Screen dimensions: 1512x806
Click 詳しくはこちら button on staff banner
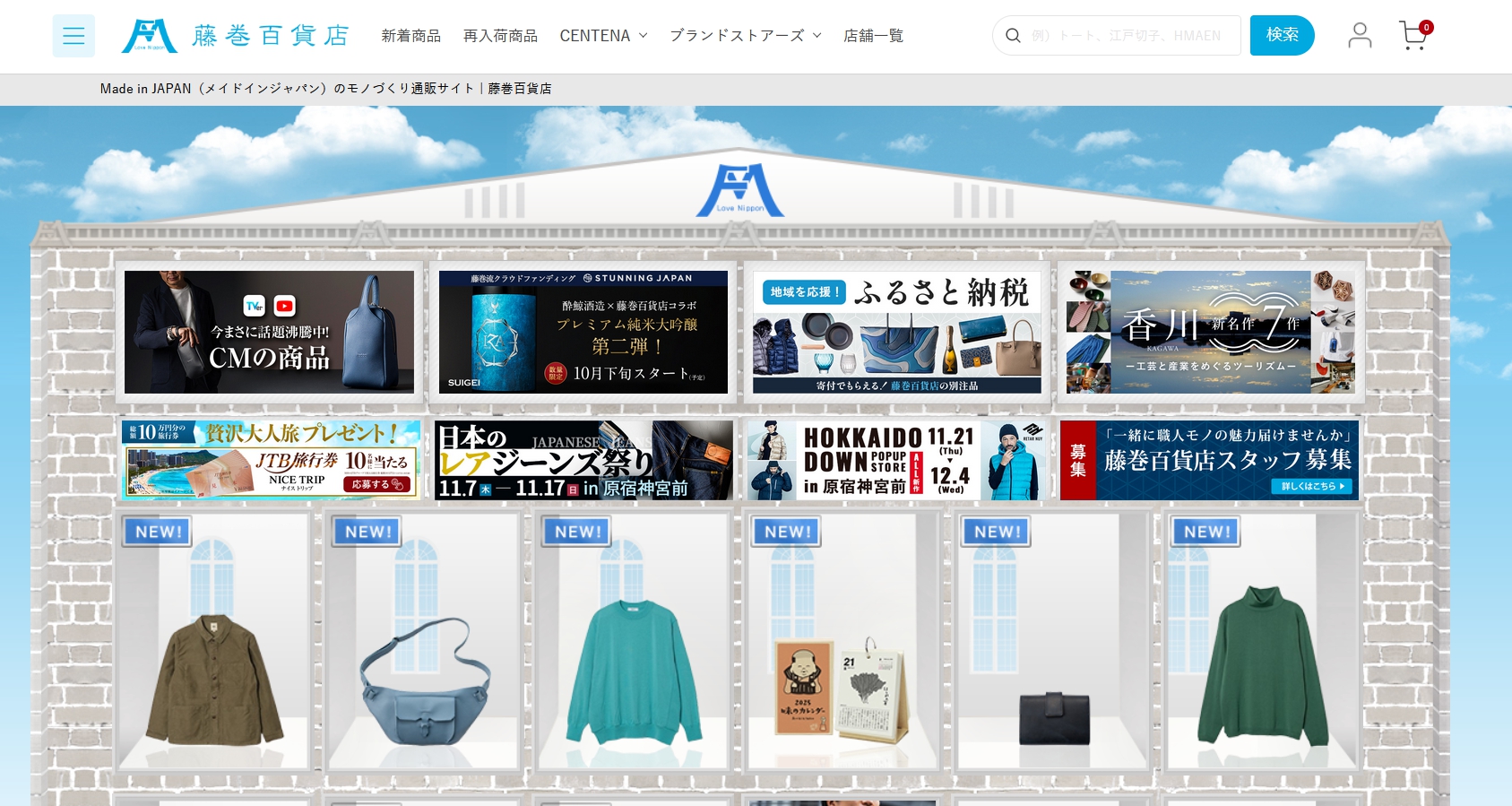click(x=1312, y=486)
